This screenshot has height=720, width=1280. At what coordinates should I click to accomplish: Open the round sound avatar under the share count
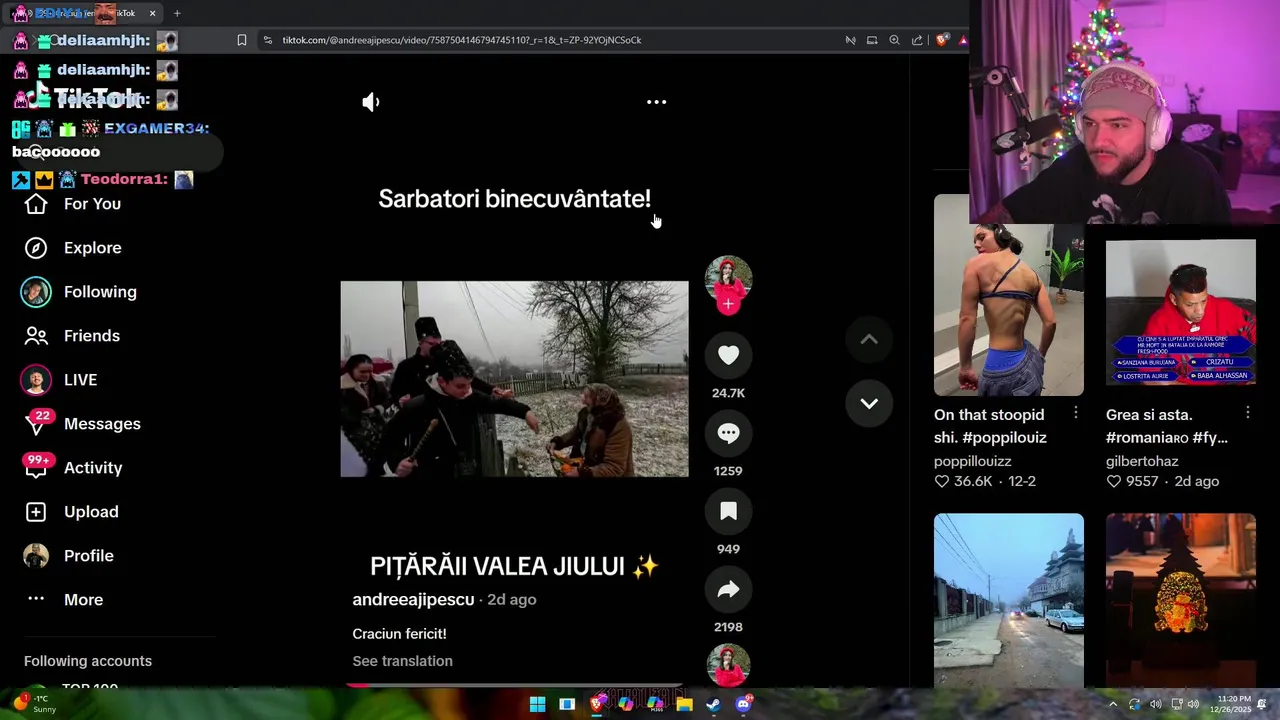728,666
